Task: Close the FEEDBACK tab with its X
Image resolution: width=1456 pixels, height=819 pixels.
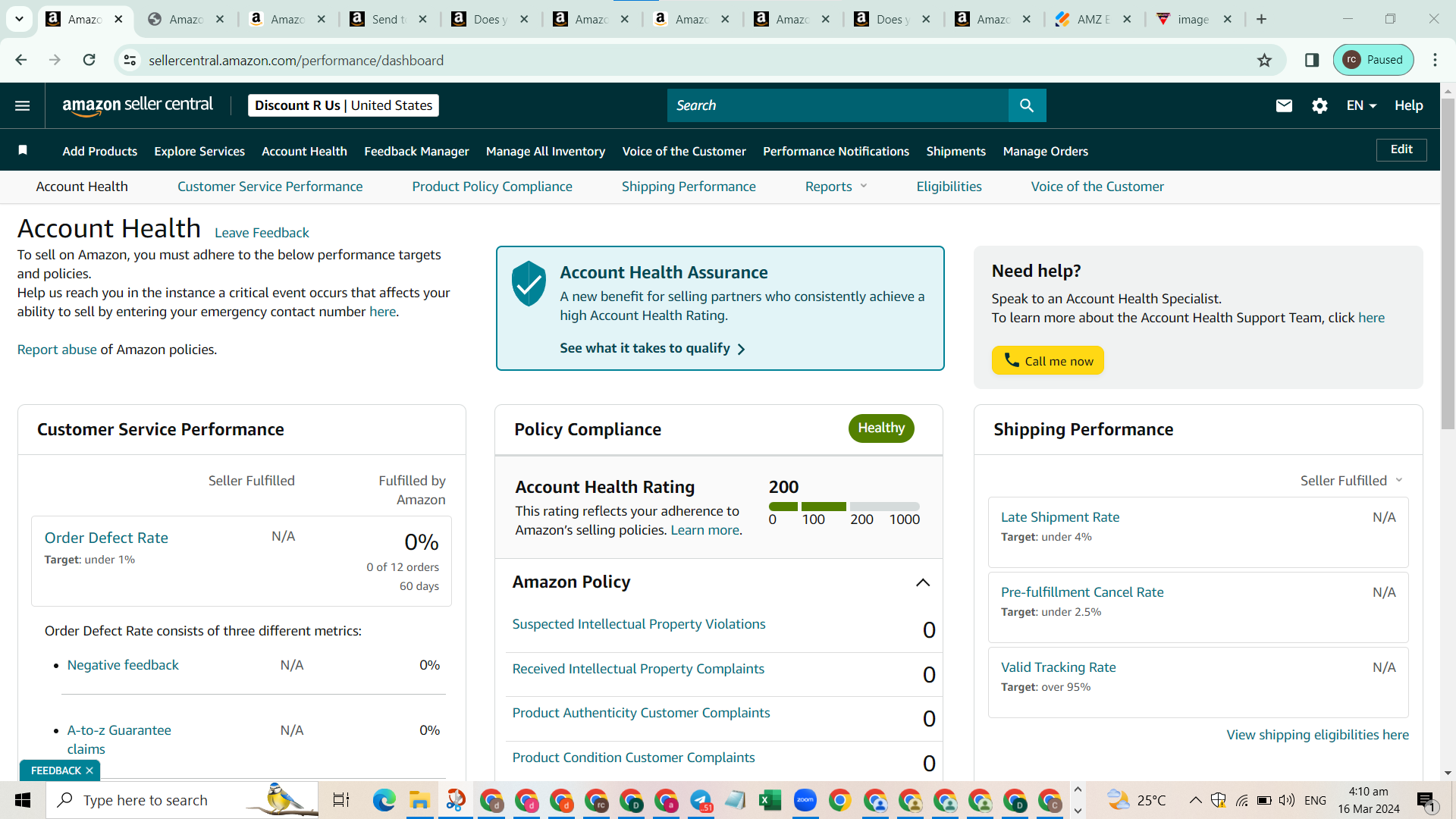Action: [x=89, y=770]
